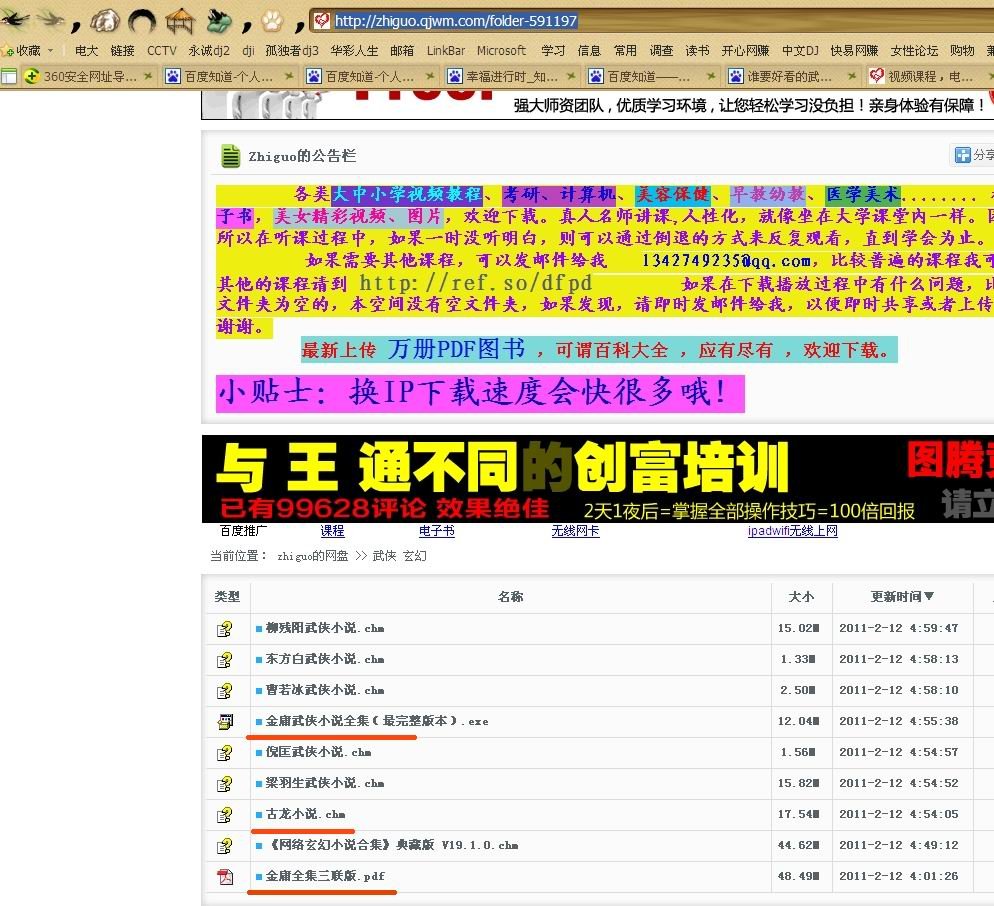Open the 古龙小说.chm download link
This screenshot has height=906, width=994.
pyautogui.click(x=301, y=814)
